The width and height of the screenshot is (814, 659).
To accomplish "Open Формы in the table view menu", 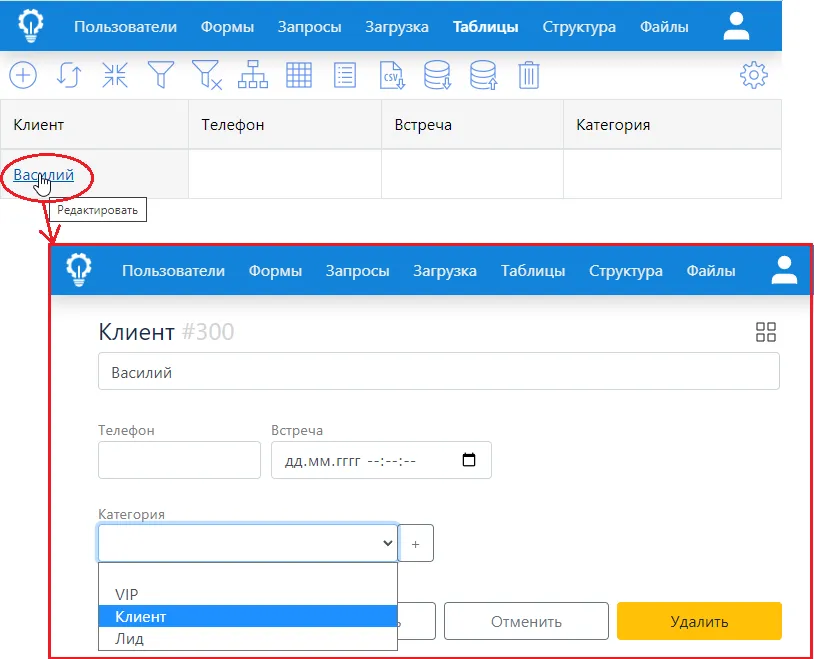I will [x=227, y=26].
